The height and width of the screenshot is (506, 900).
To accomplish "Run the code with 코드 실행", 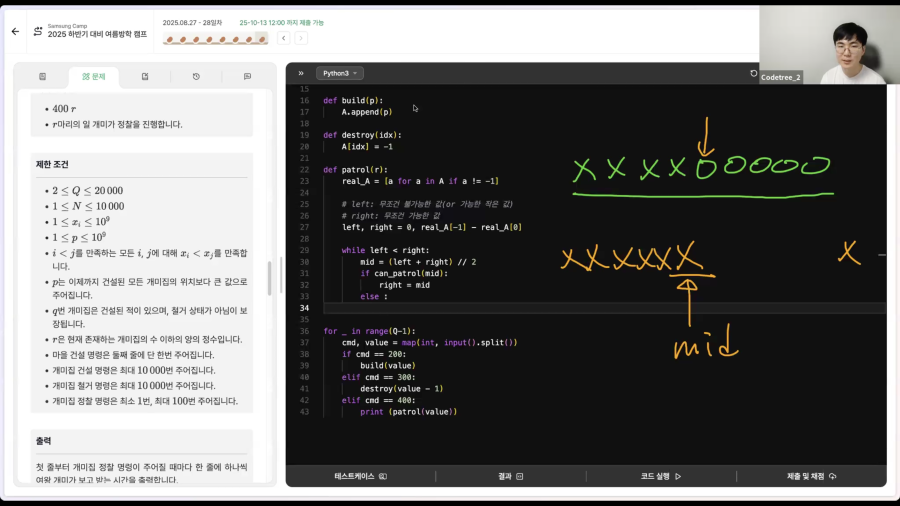I will [661, 476].
